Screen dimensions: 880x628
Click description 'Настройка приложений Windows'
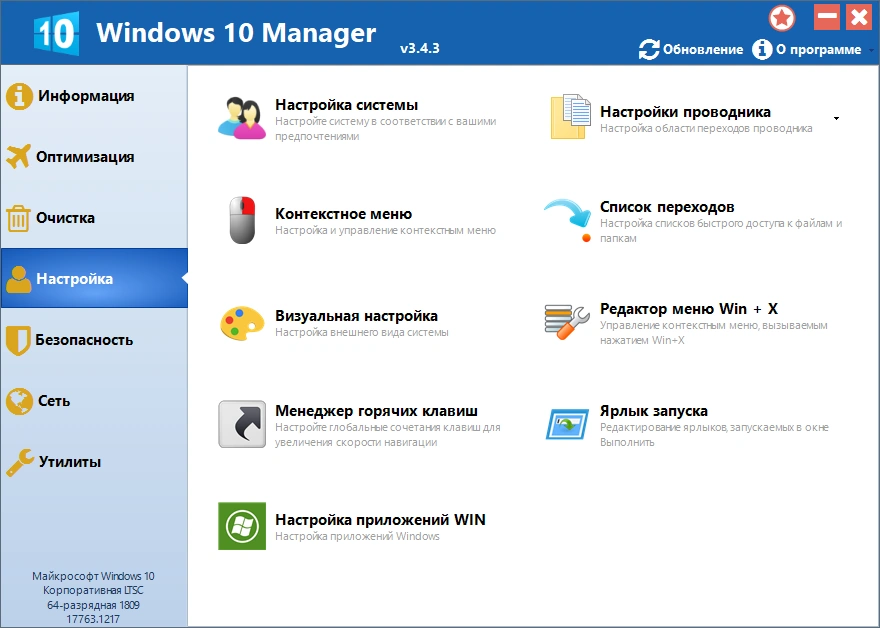click(357, 536)
